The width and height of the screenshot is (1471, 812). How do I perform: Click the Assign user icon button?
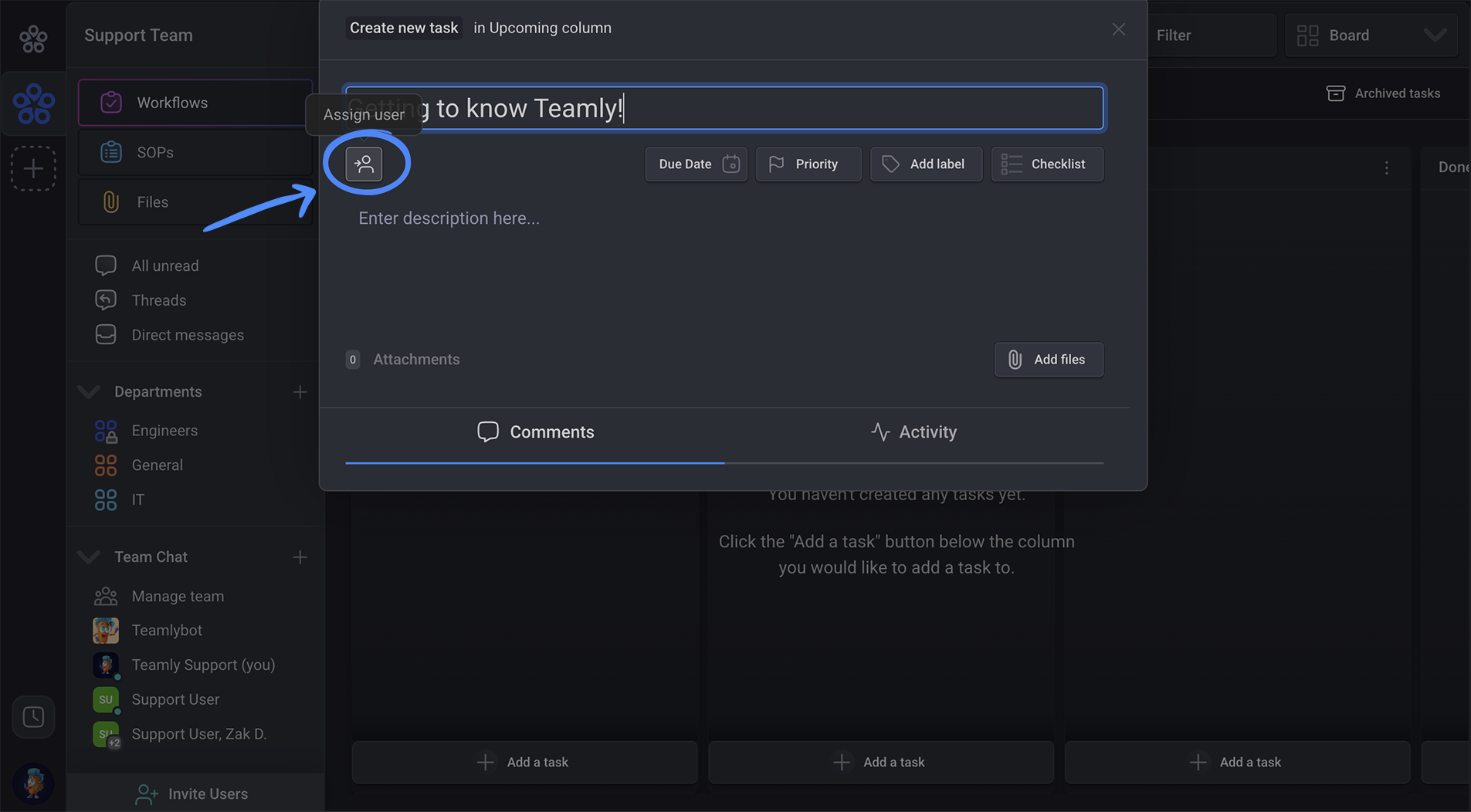point(364,164)
